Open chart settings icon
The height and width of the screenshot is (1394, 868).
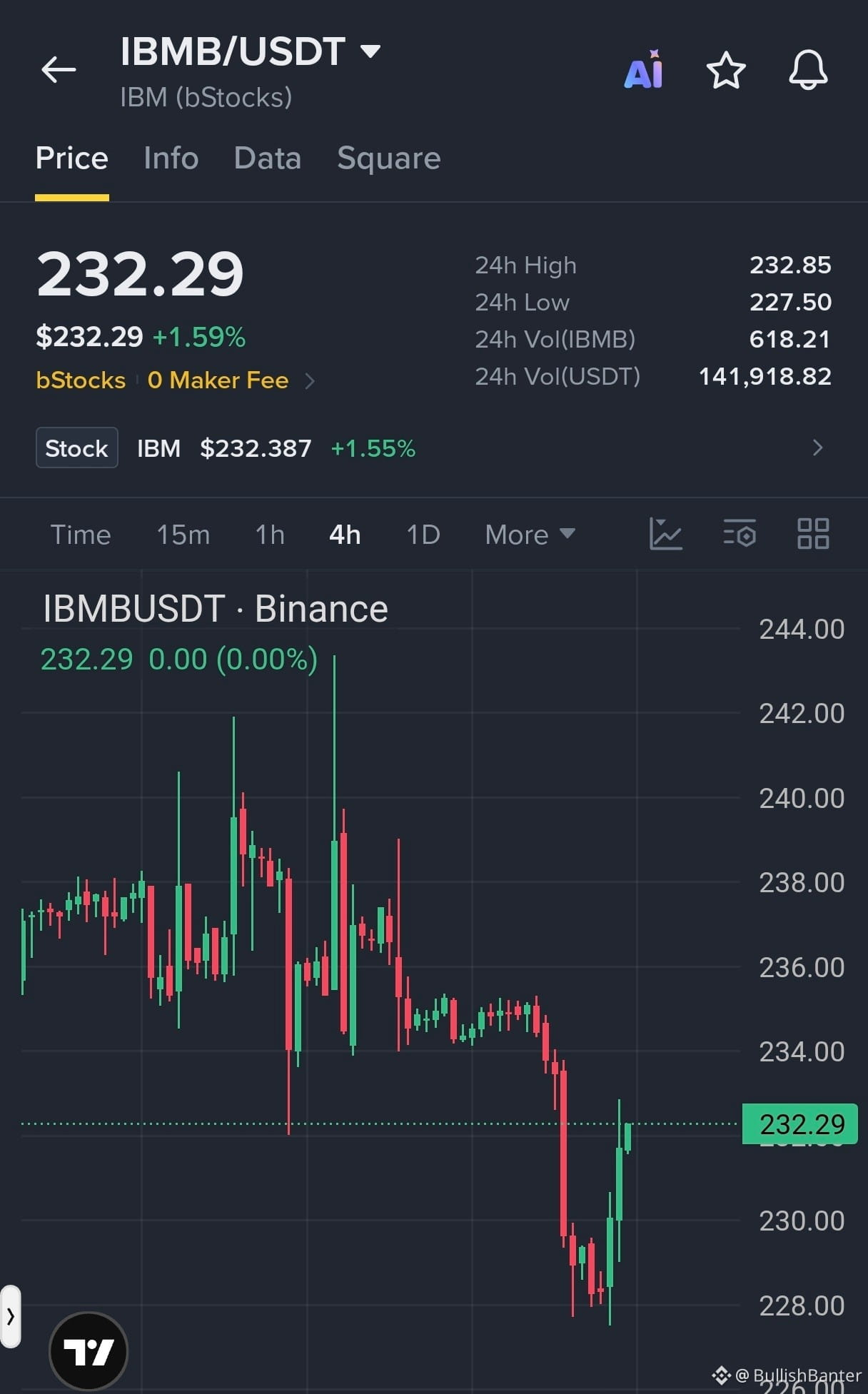pyautogui.click(x=740, y=534)
